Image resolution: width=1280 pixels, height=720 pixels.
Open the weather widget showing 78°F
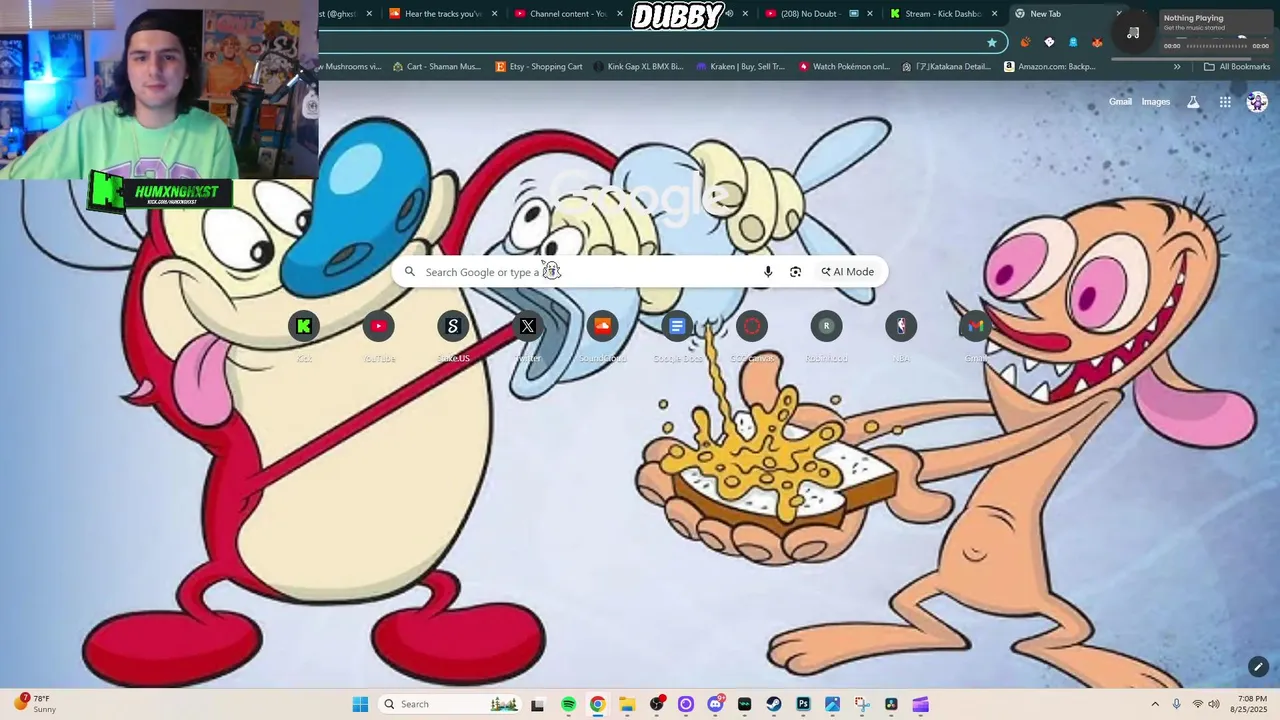click(x=35, y=704)
